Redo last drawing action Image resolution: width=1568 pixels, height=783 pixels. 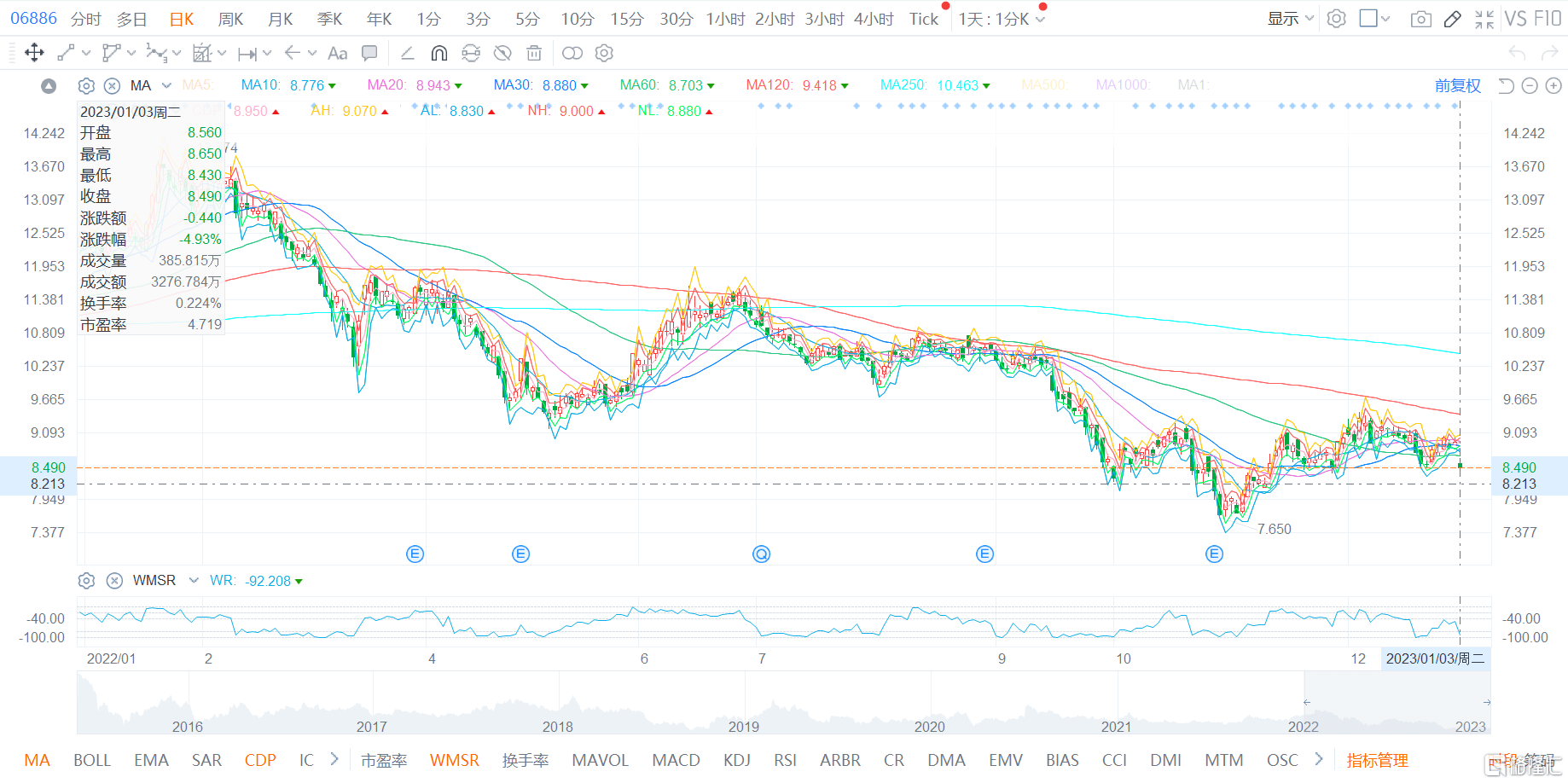1549,53
